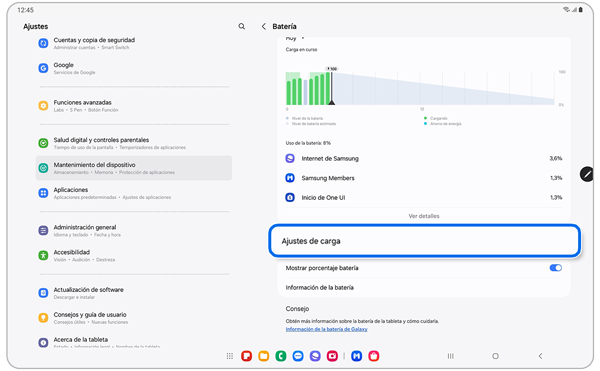Click the green Salud digital icon
Viewport: 600px width, 371px height.
[x=43, y=143]
